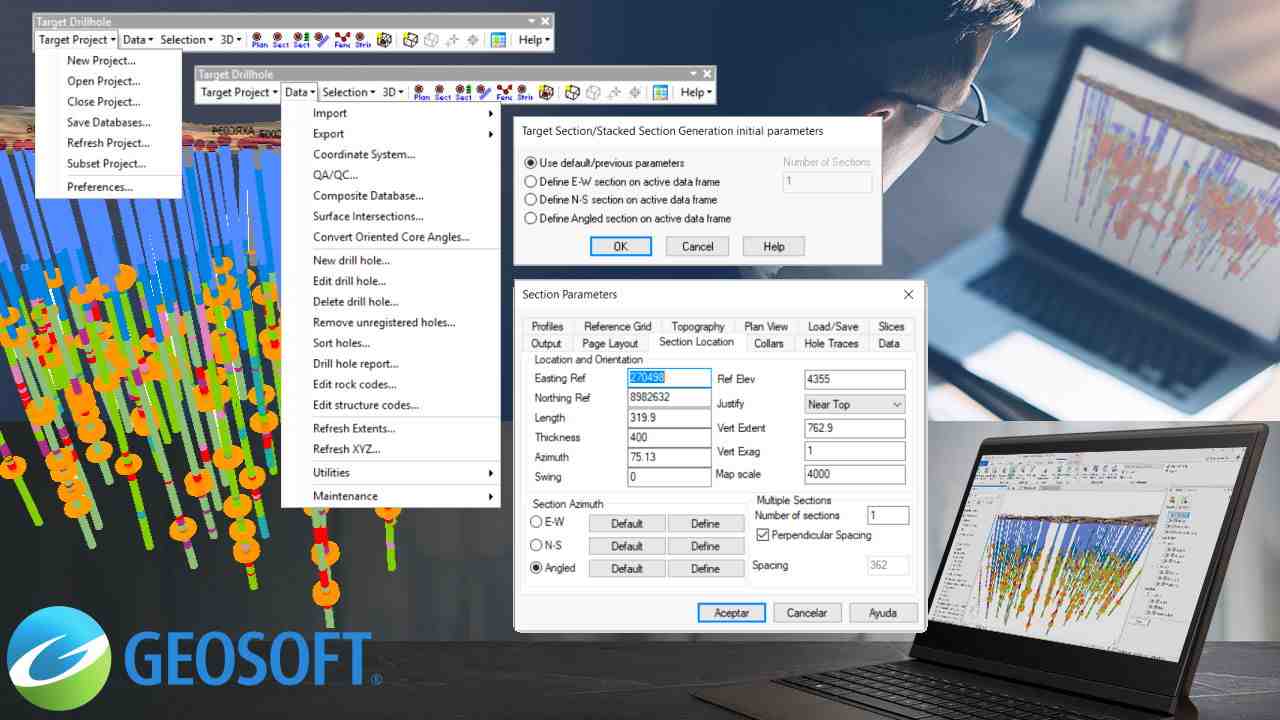Viewport: 1280px width, 720px height.
Task: Click Fence diagram icon in toolbar with Data menu open
Action: (x=504, y=92)
